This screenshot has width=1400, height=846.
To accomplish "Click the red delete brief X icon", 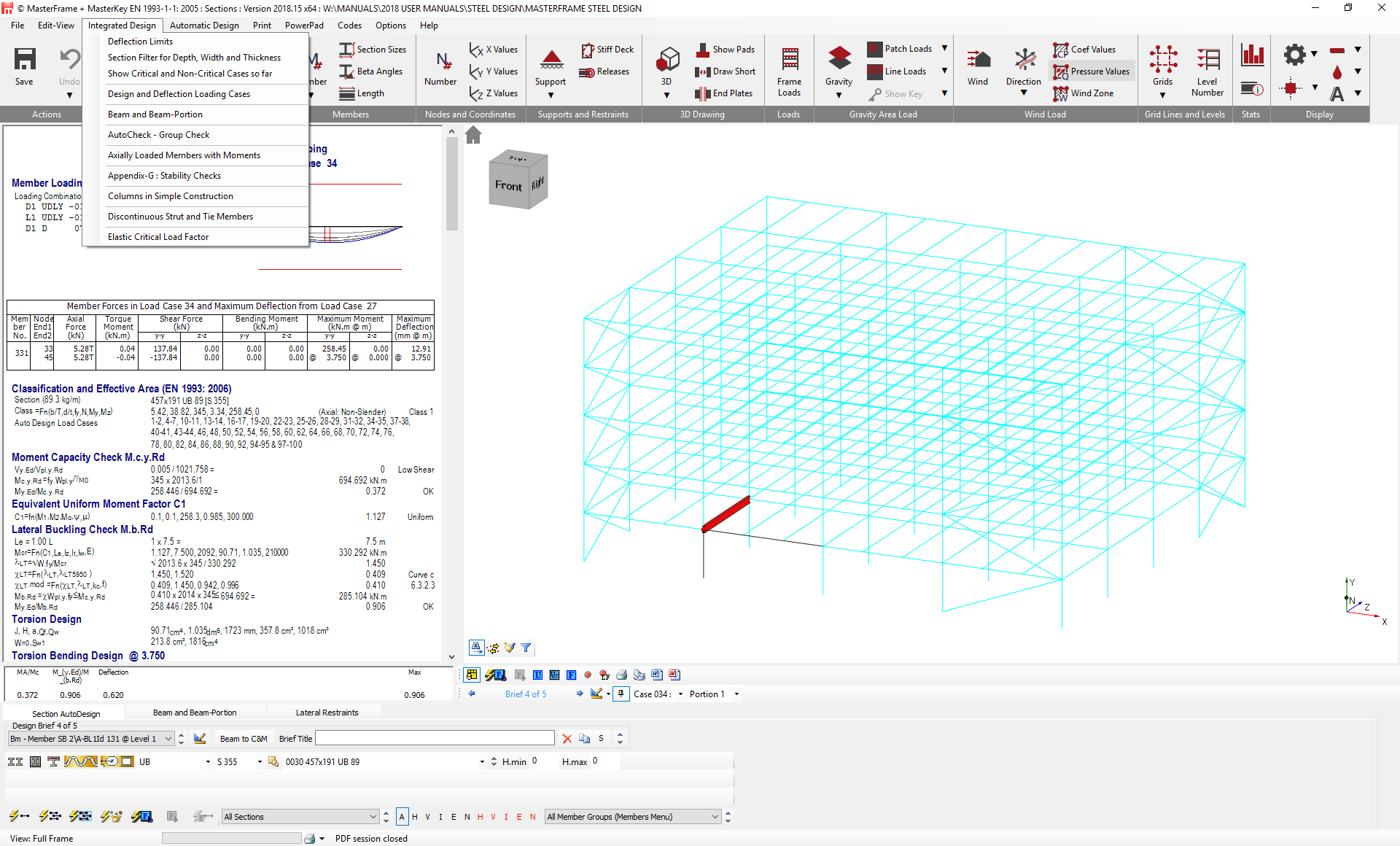I will [x=567, y=739].
